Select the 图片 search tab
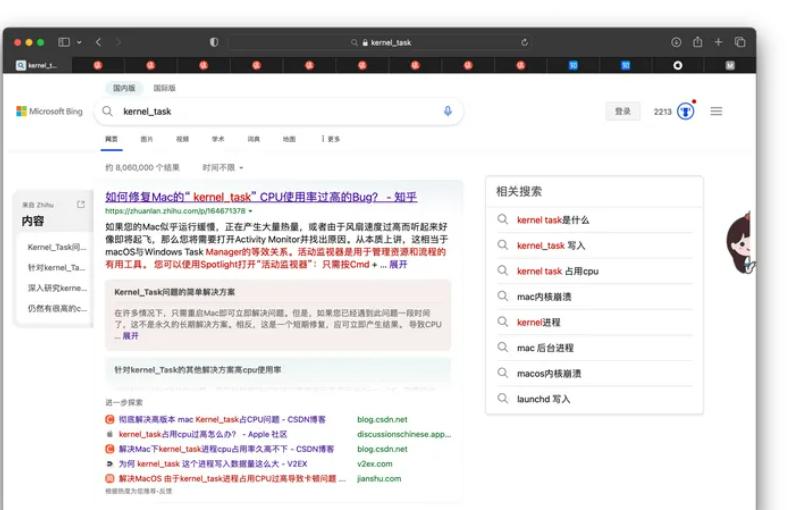Screen dimensions: 797x510 pyautogui.click(x=147, y=139)
